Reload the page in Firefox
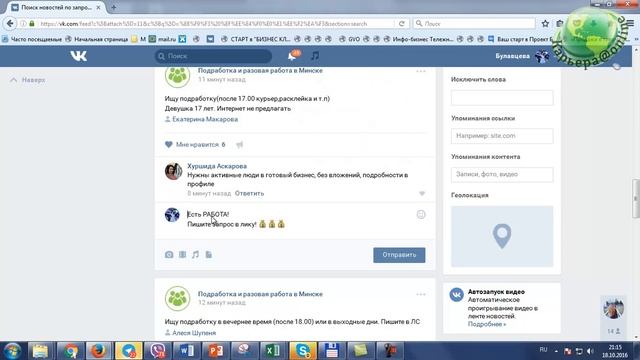 click(402, 24)
